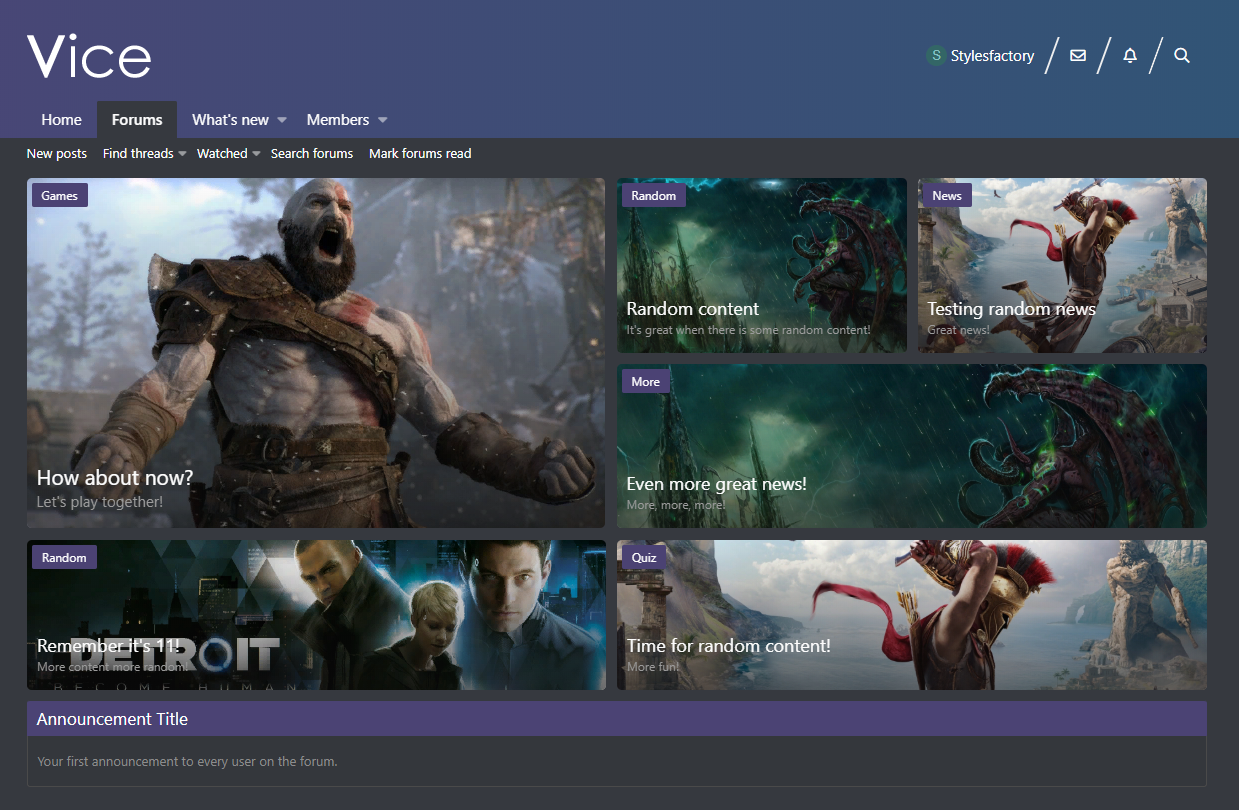Screen dimensions: 1239x810
Task: Click the Search forums link
Action: point(312,153)
